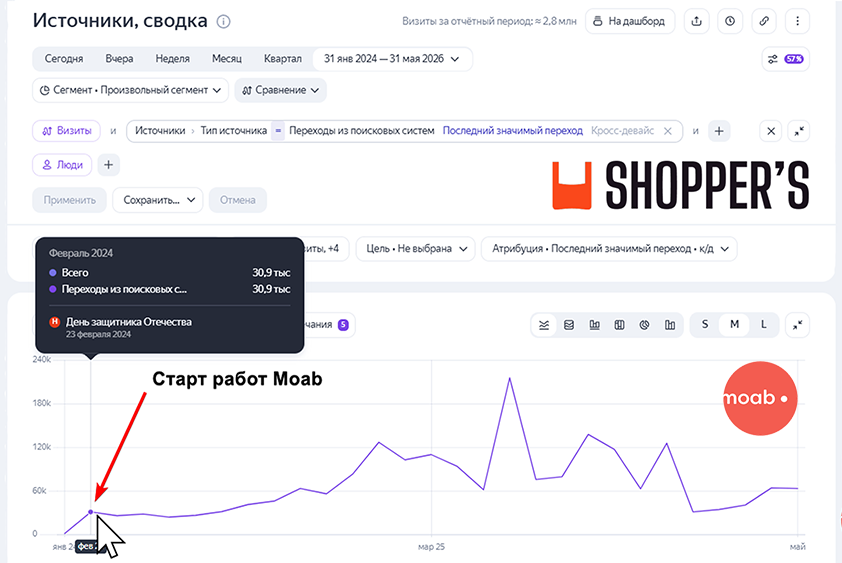Remove the source type filter condition

click(x=667, y=131)
